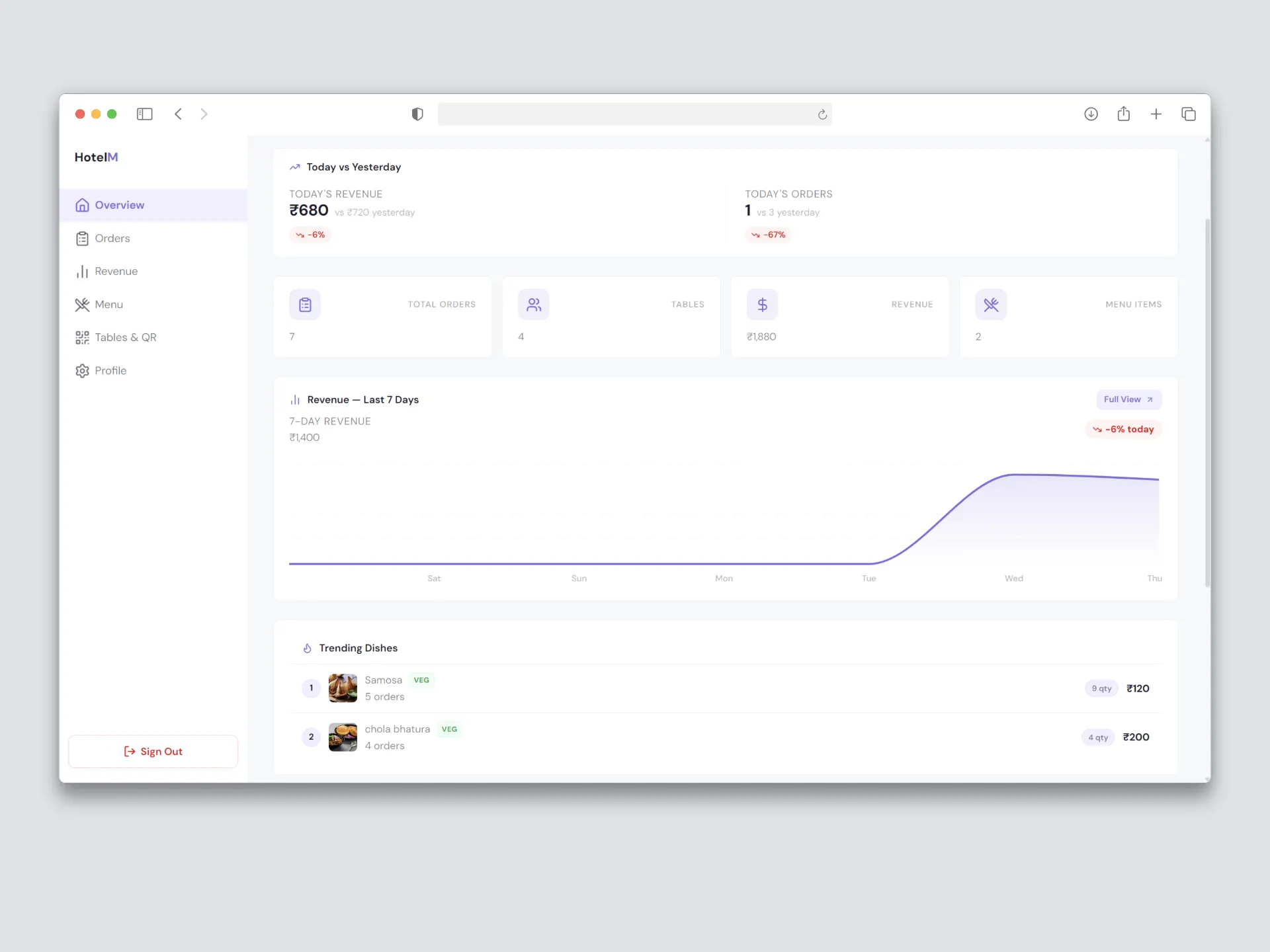
Task: Click the VEG tag beside chola bhatura
Action: tap(449, 729)
